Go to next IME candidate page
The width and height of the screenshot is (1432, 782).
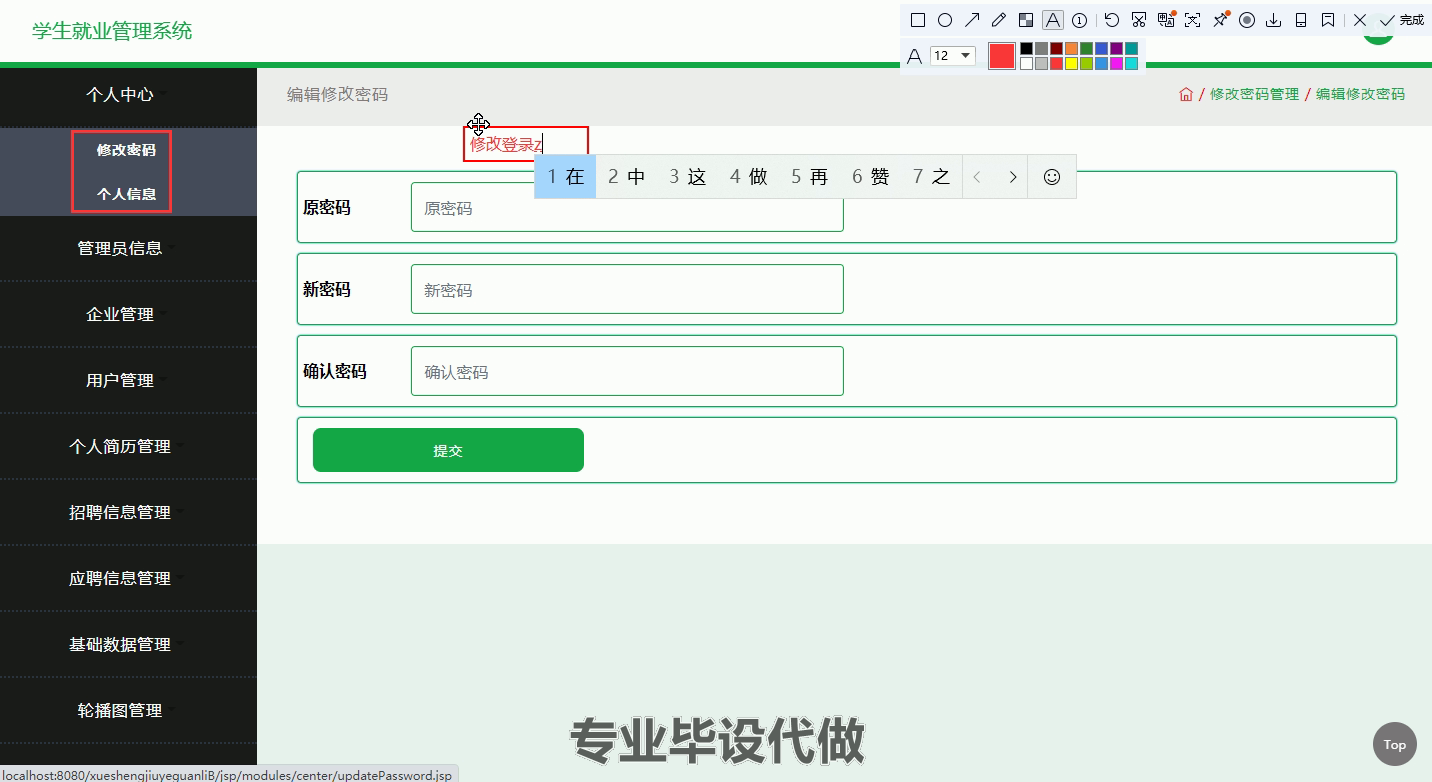tap(1012, 177)
